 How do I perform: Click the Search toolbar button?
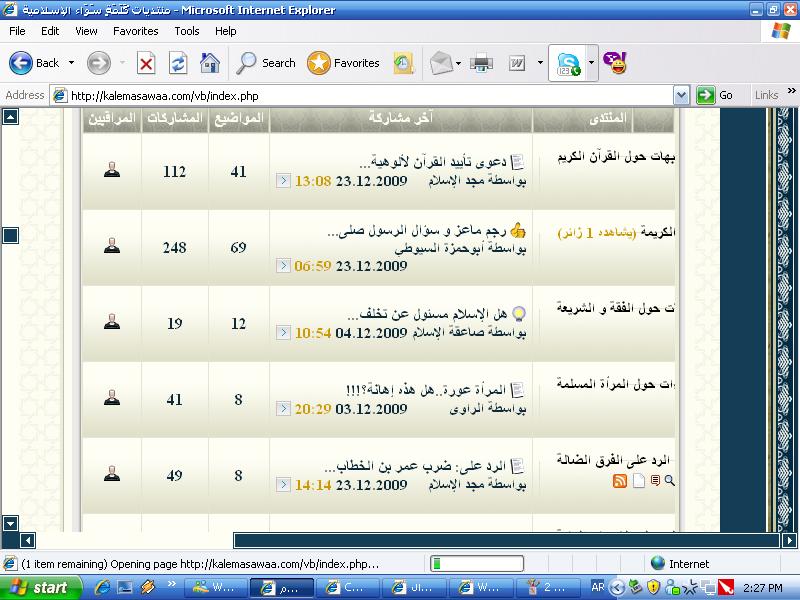[266, 63]
